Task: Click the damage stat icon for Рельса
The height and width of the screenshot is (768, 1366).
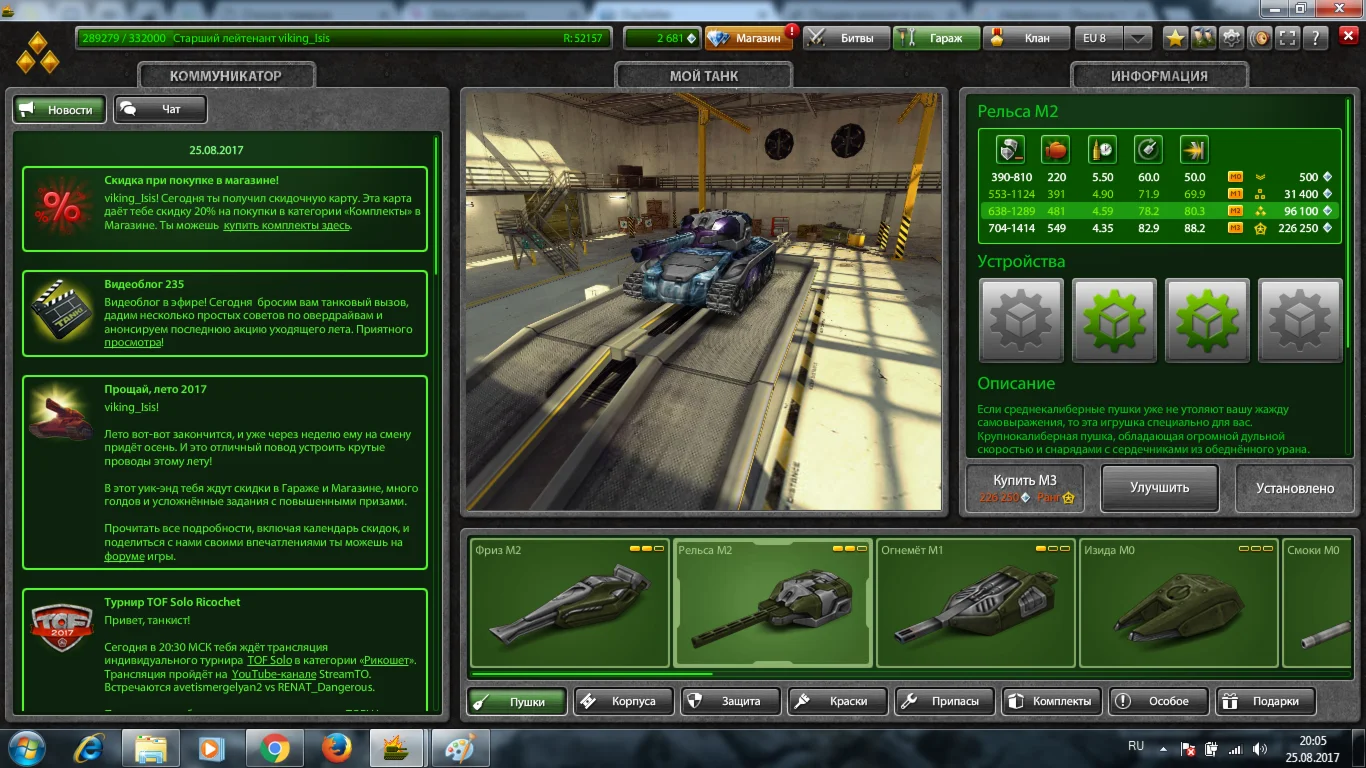Action: 1010,150
